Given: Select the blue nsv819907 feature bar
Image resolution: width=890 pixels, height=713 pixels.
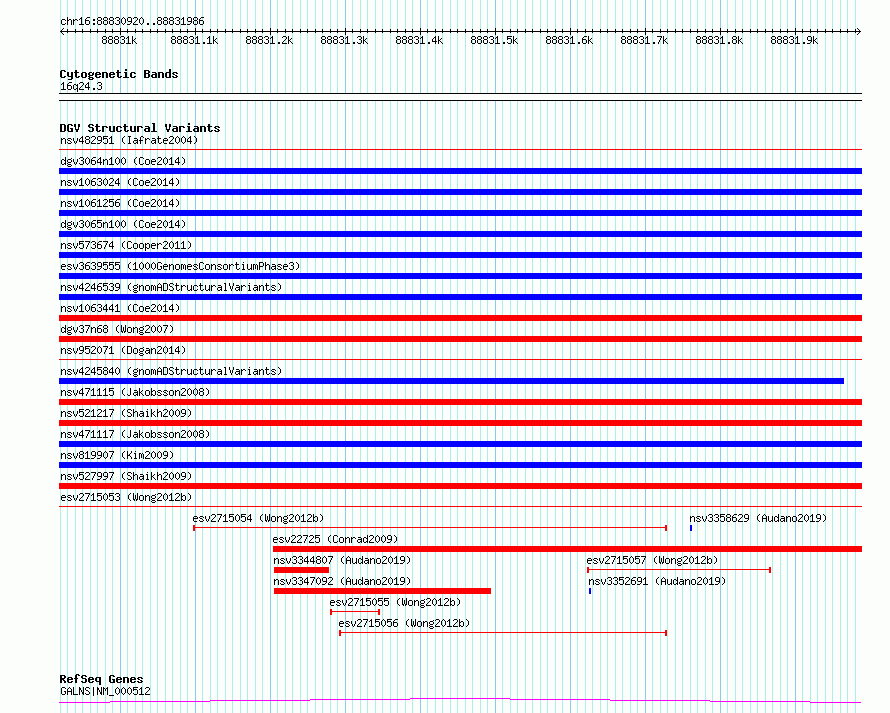Looking at the screenshot, I should 460,465.
